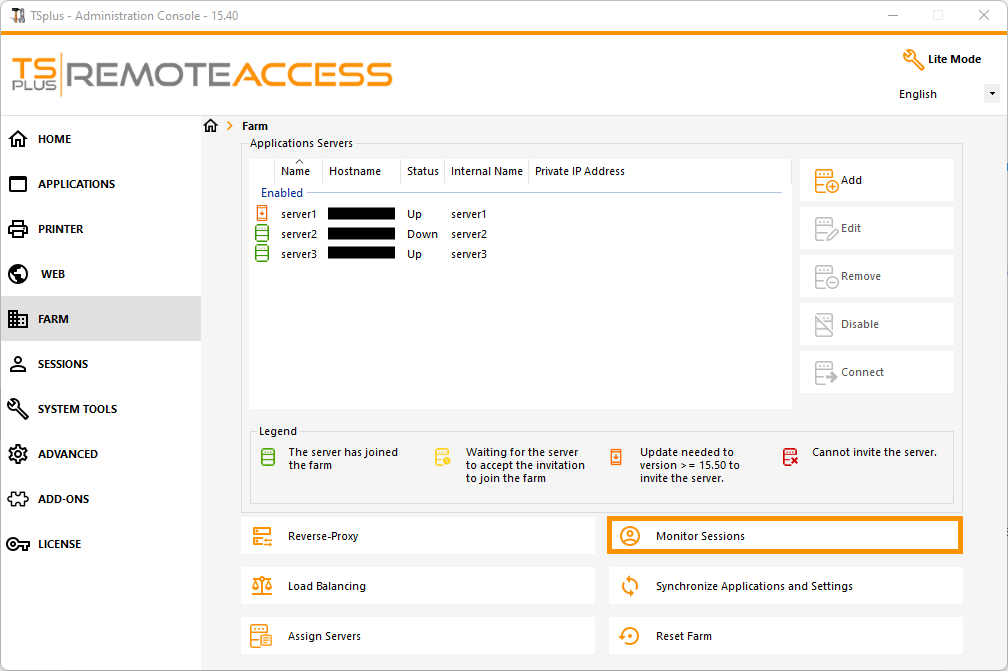
Task: Select the SESSIONS menu item
Action: (x=101, y=364)
